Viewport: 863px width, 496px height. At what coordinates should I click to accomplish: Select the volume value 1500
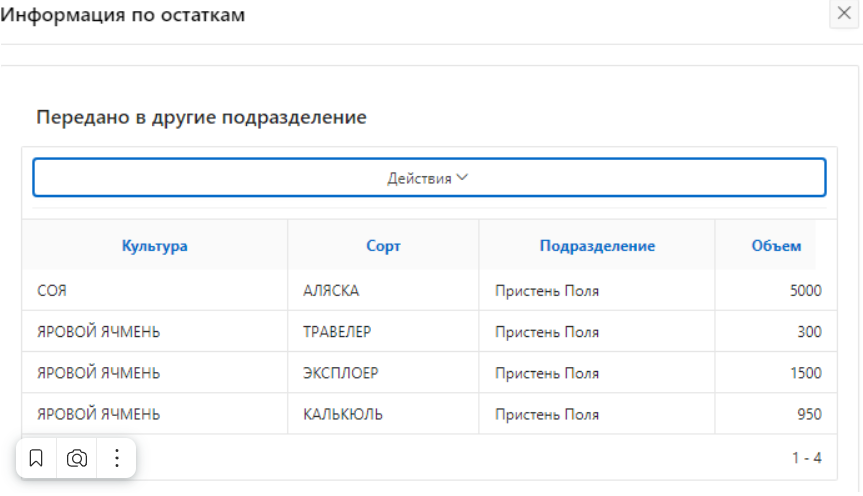point(804,373)
